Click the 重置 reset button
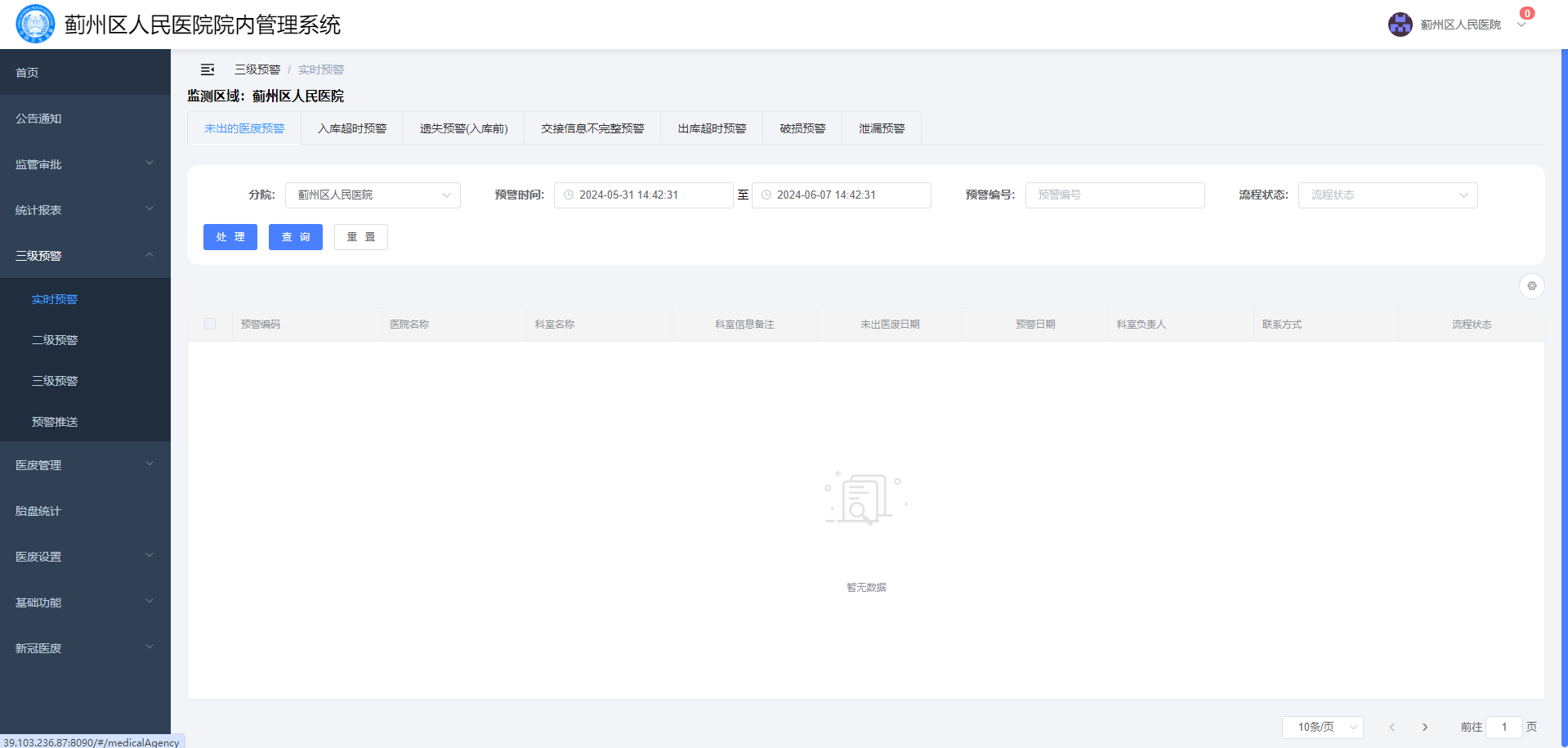Image resolution: width=1568 pixels, height=748 pixels. tap(361, 237)
